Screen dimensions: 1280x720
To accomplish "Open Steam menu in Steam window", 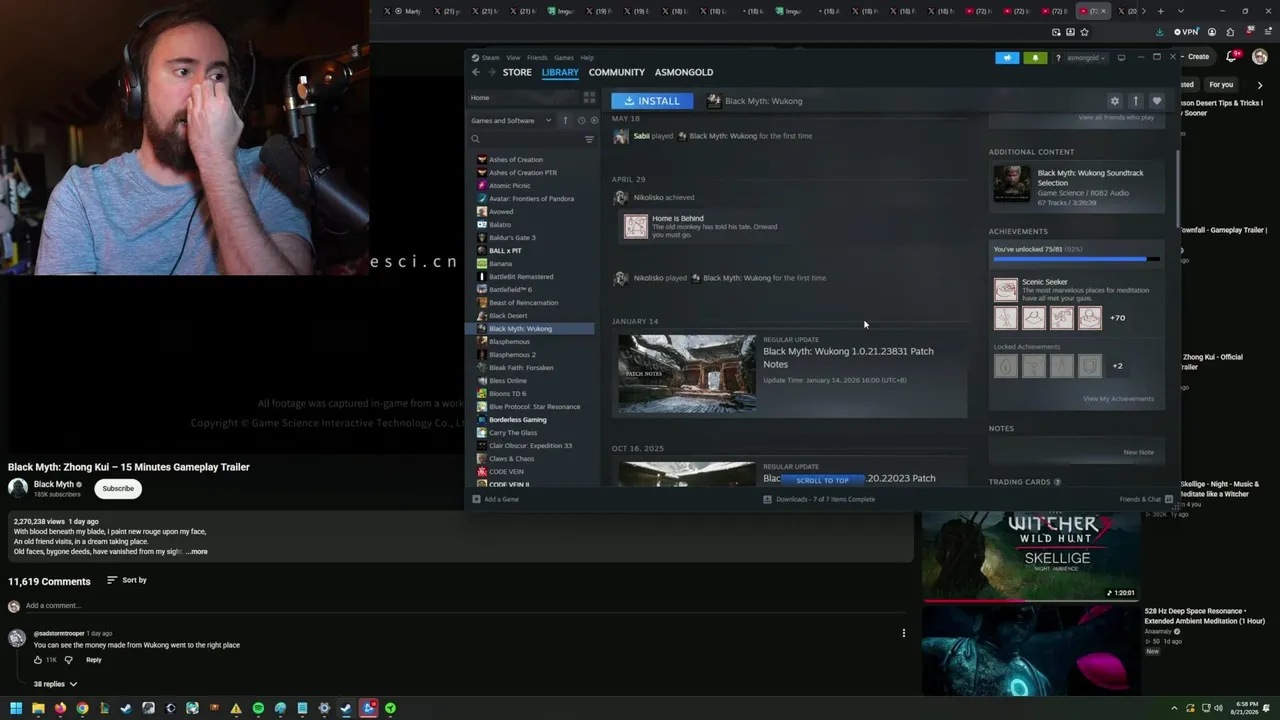I will (x=491, y=58).
